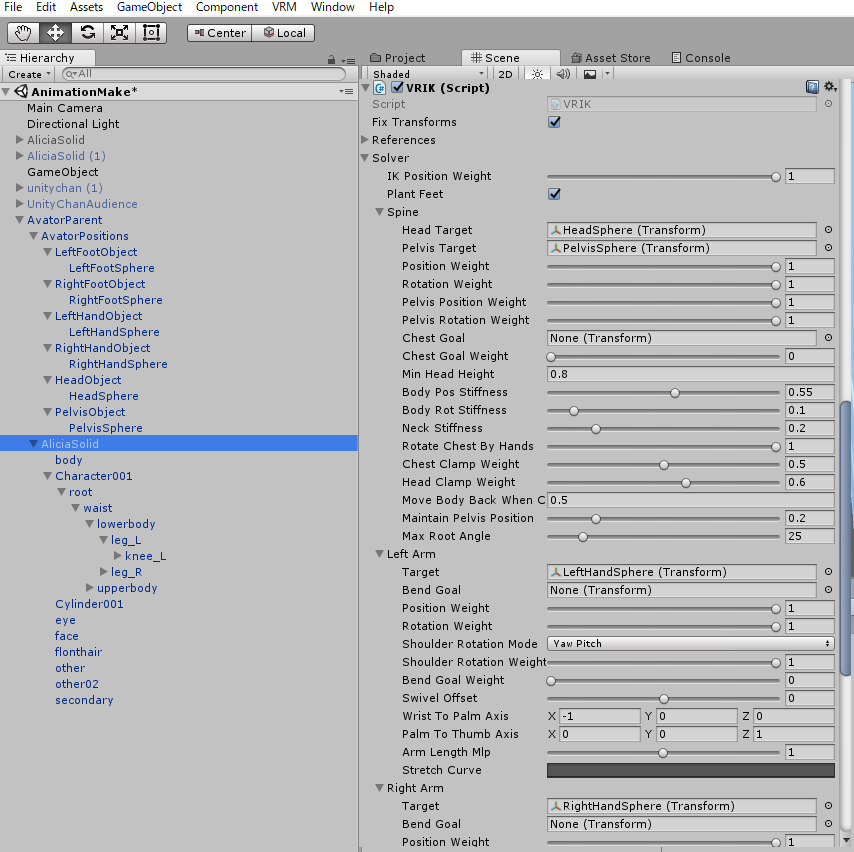Open the Shoulder Rotation Mode dropdown
Image resolution: width=854 pixels, height=852 pixels.
click(x=690, y=643)
